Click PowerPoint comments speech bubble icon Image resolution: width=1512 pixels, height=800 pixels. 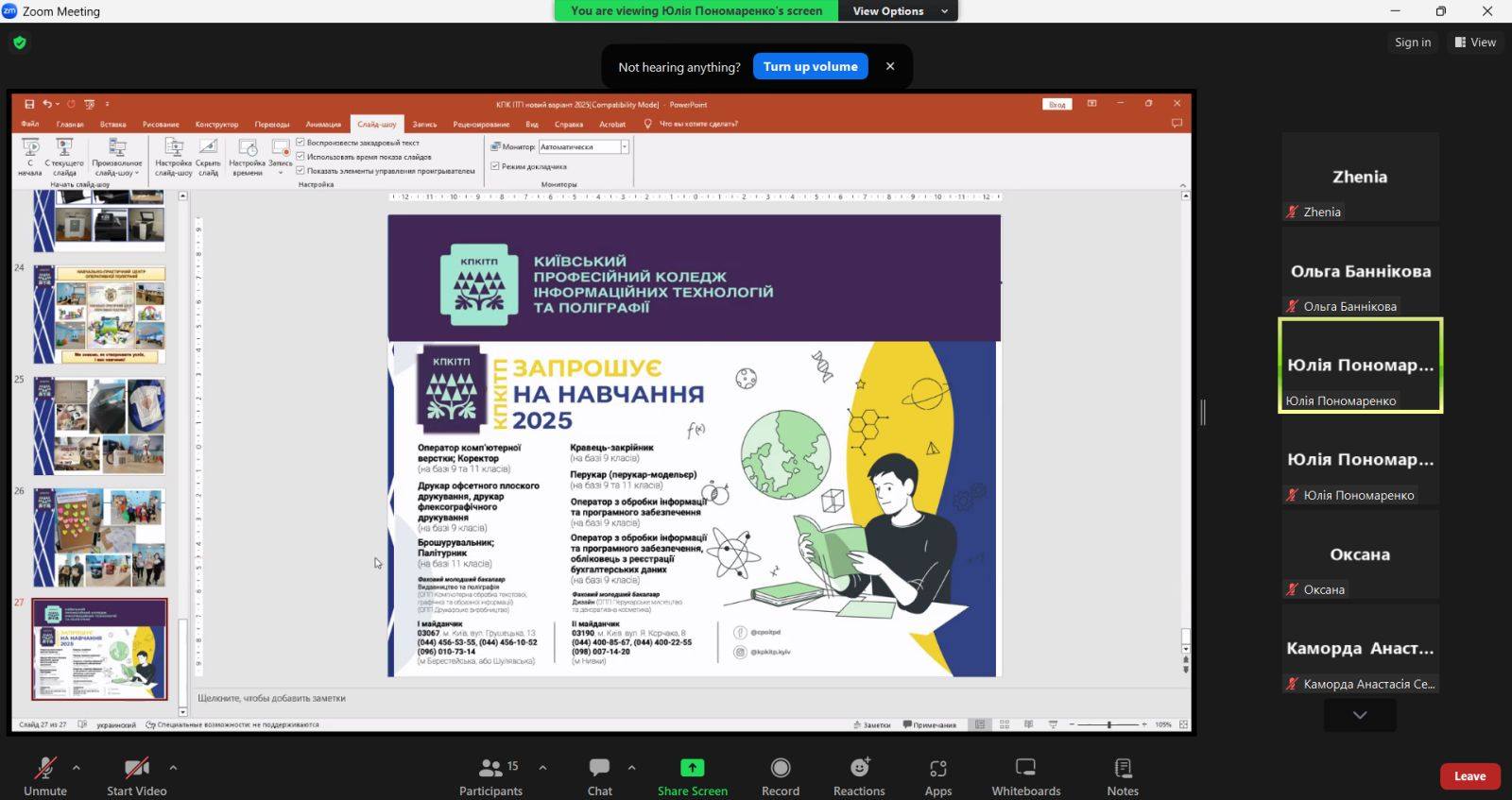(x=1177, y=124)
